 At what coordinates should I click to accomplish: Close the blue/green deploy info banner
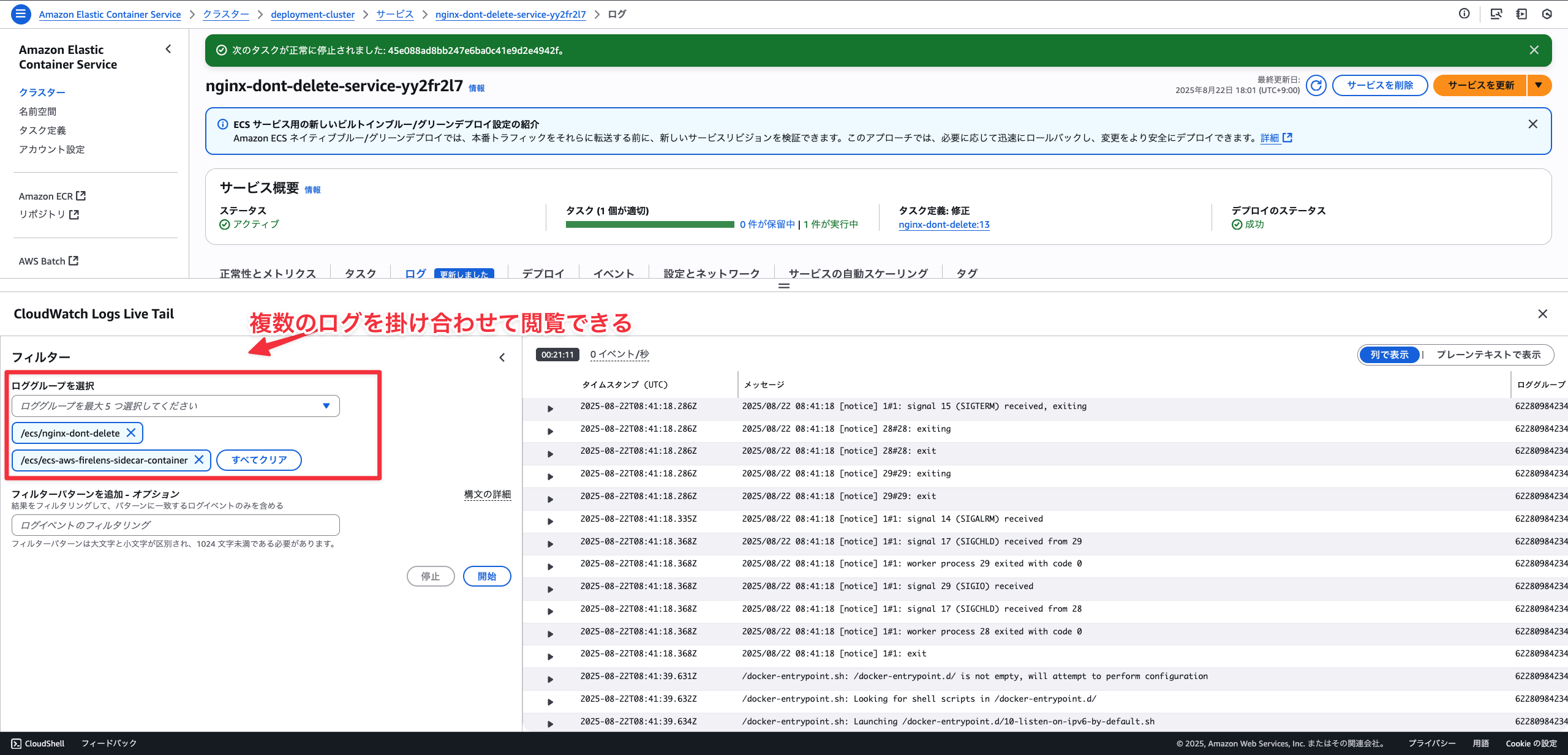click(1532, 124)
